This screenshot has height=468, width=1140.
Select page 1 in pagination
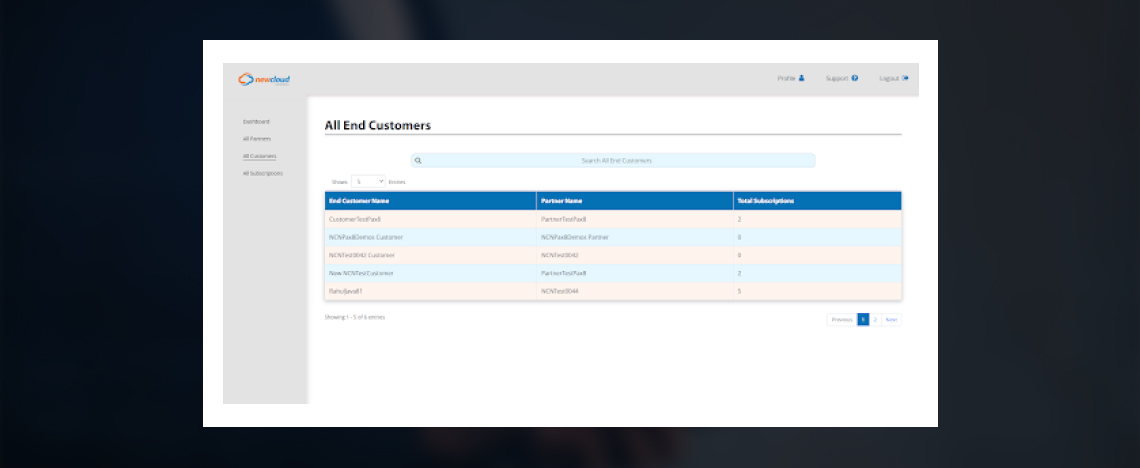click(863, 320)
